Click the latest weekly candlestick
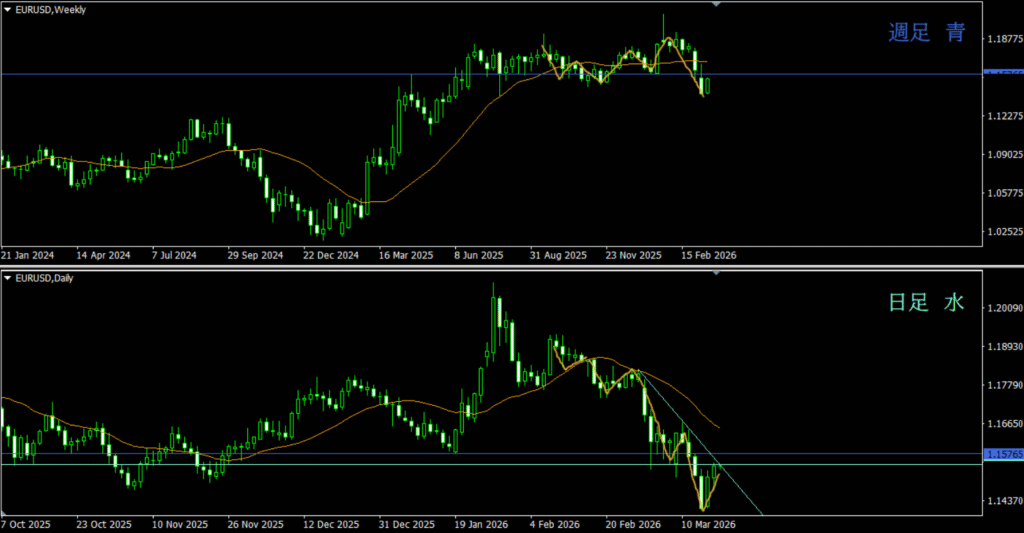 (x=707, y=87)
